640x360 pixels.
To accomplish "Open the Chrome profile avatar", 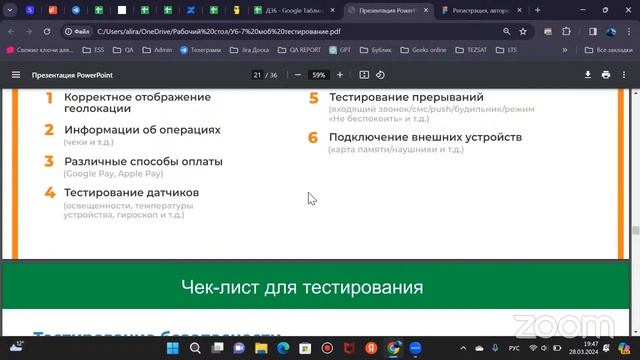I will [611, 31].
